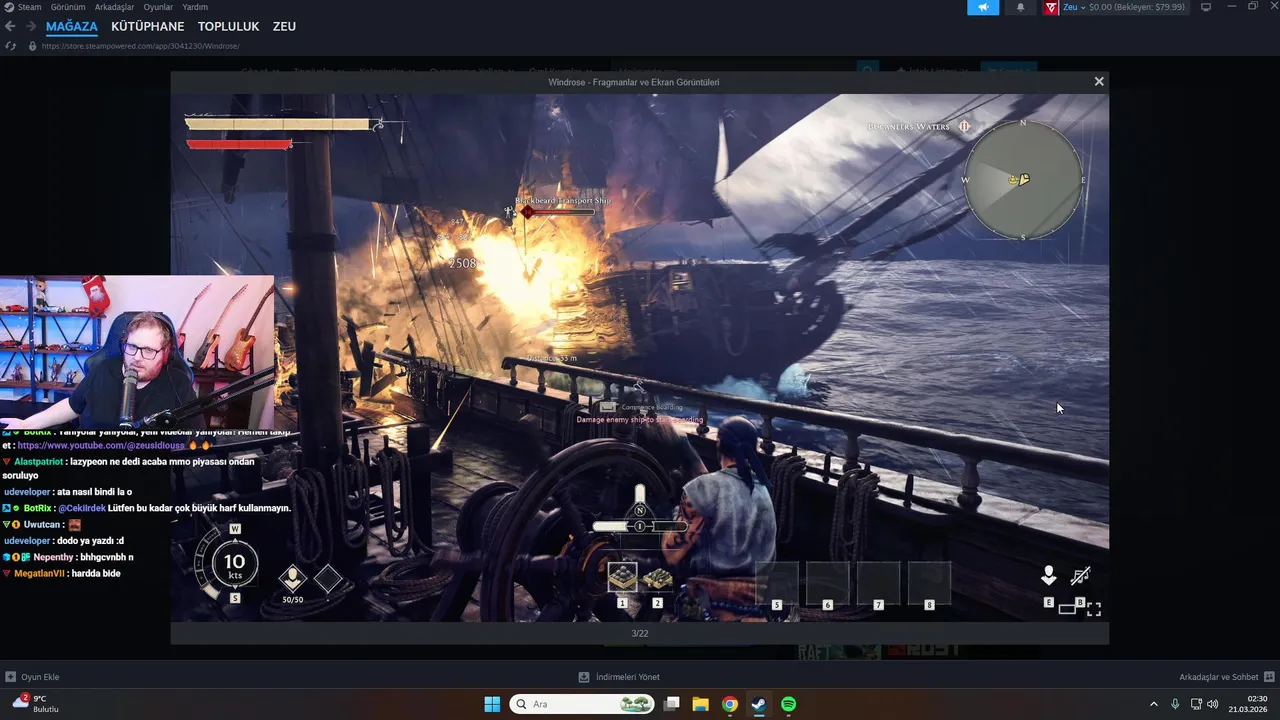Click the 3/22 screenshot counter

click(x=639, y=633)
